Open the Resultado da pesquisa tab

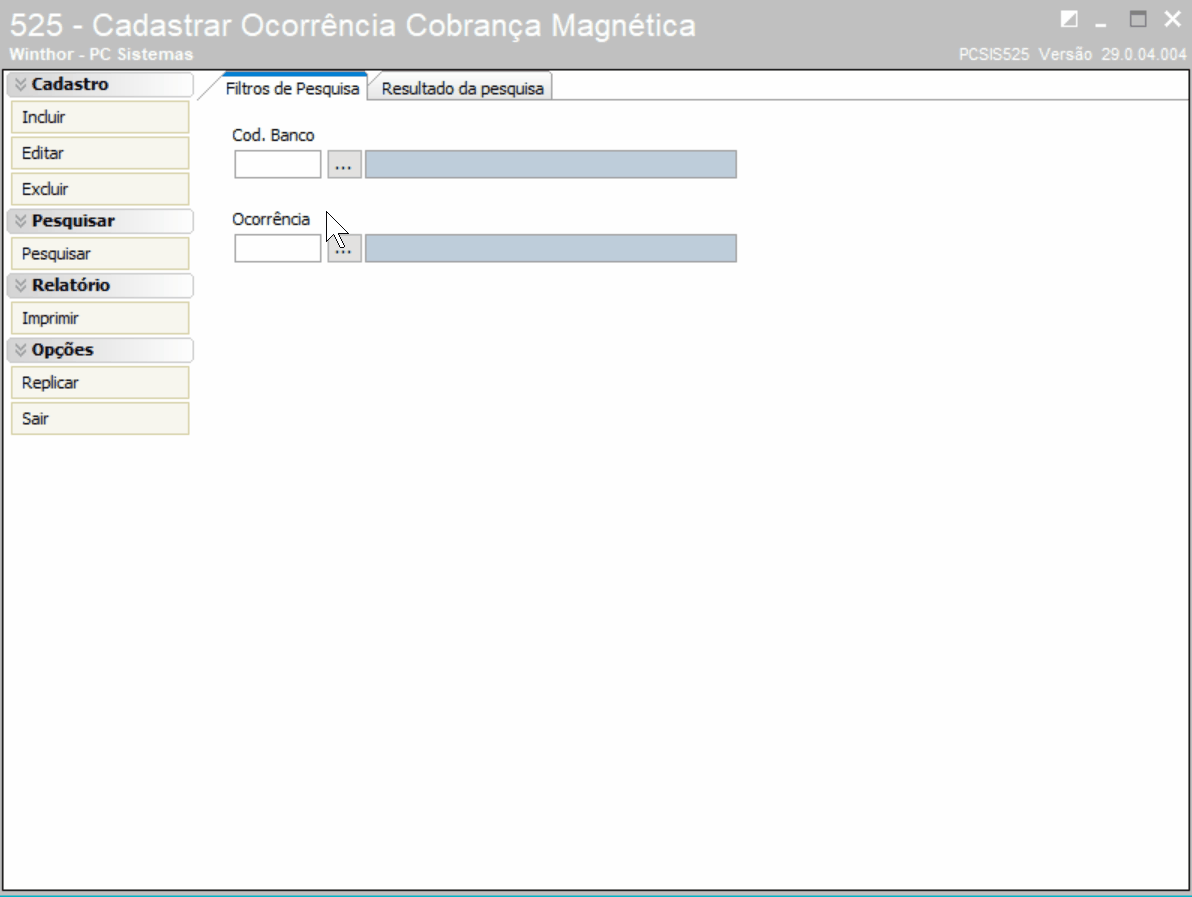pos(462,88)
